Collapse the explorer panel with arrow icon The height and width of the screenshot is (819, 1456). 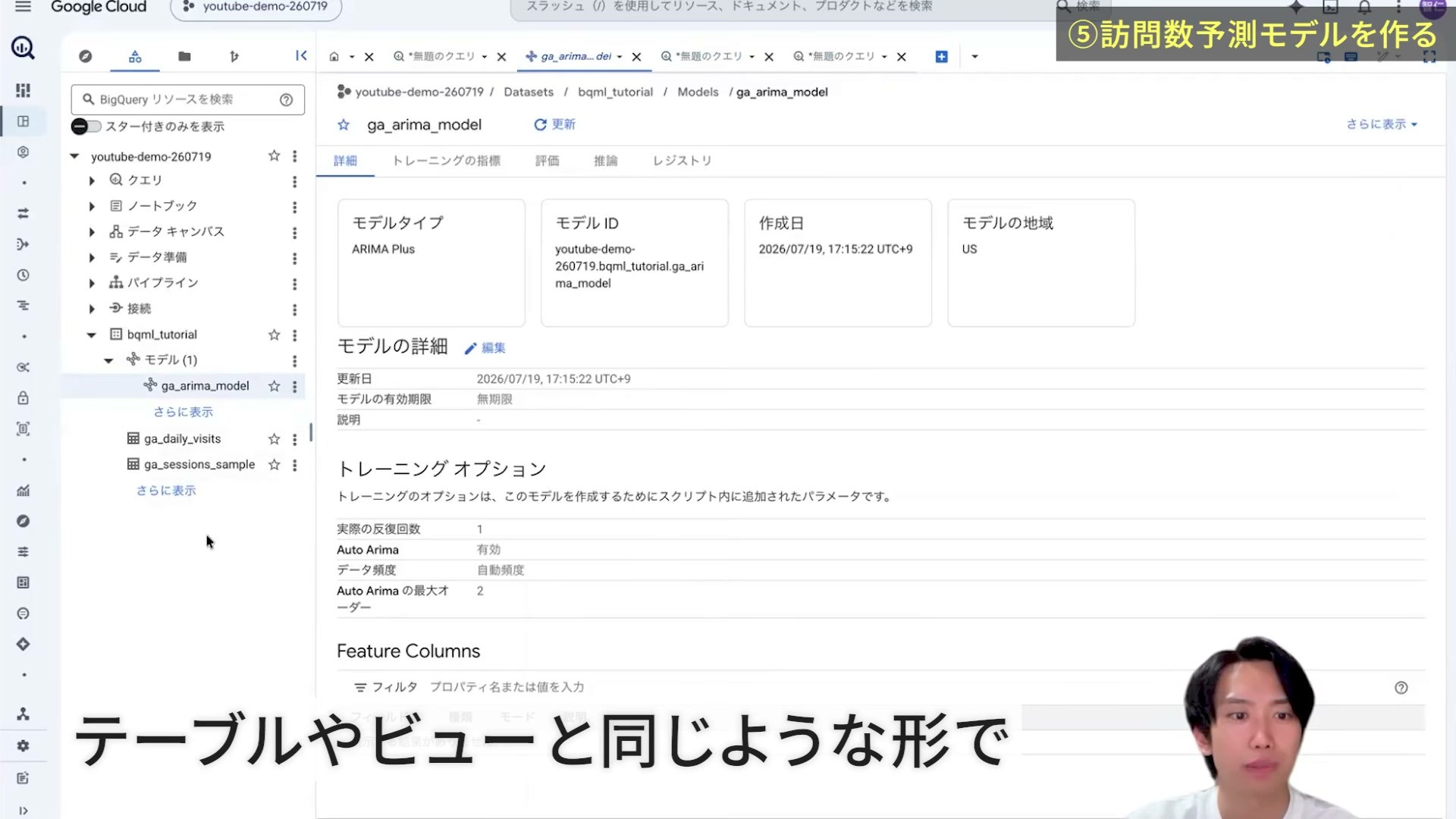pos(301,55)
